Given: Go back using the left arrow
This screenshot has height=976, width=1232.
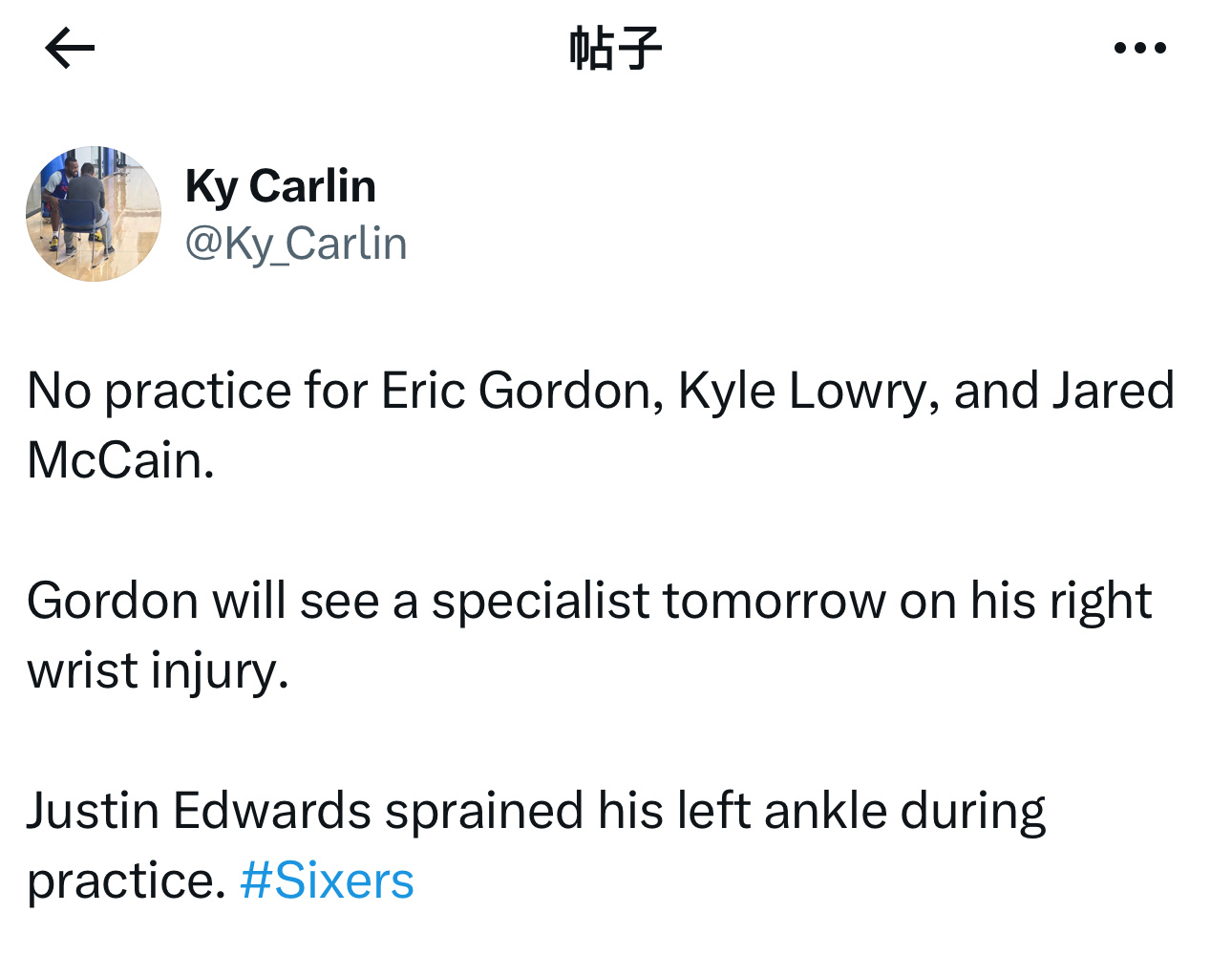Looking at the screenshot, I should pos(70,48).
